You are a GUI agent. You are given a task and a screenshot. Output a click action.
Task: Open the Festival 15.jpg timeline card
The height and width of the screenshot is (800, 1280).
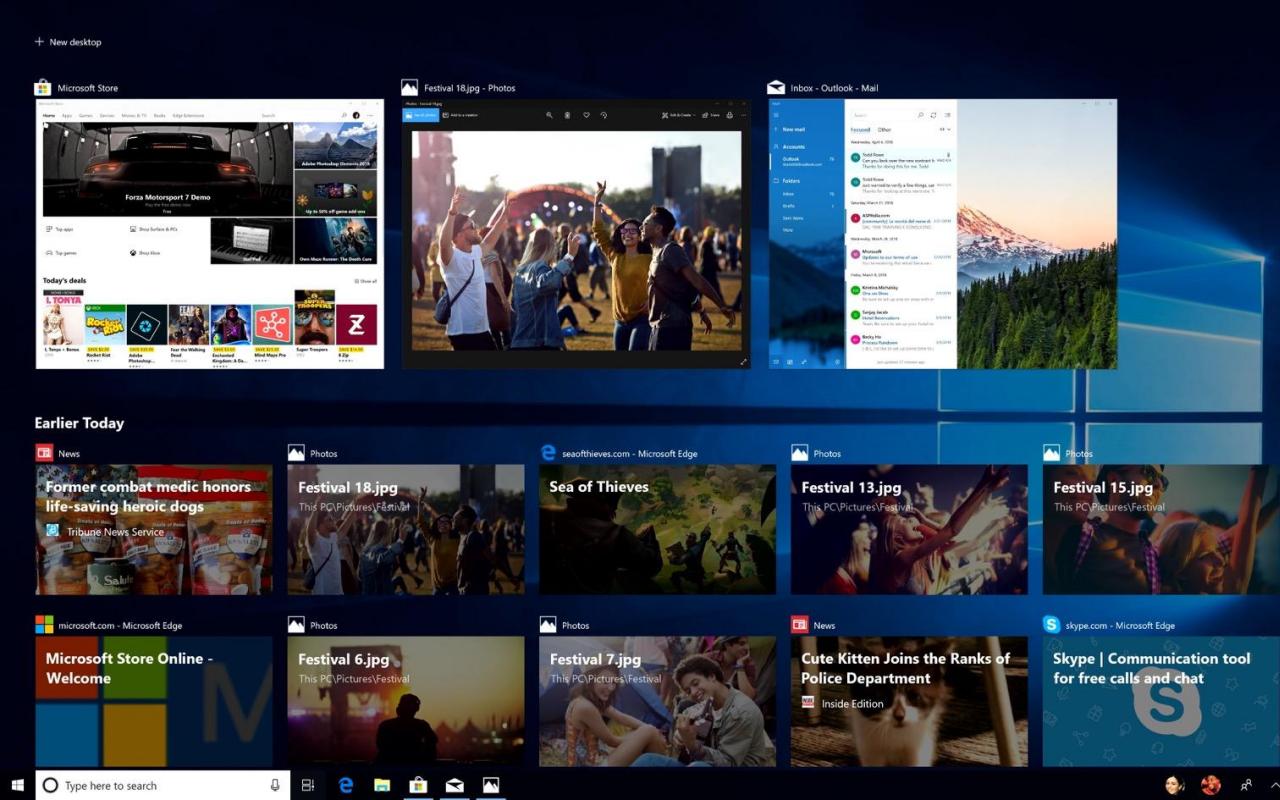(x=1161, y=529)
